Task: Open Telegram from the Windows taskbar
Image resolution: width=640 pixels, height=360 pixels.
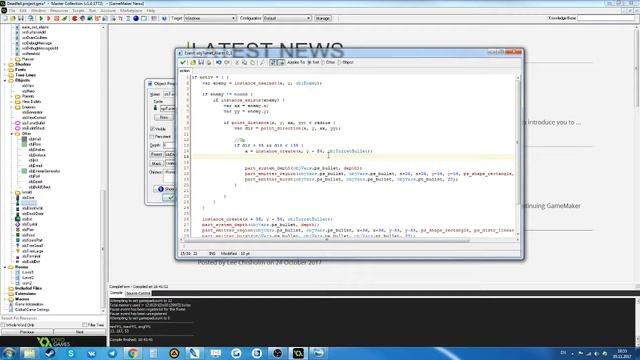Action: point(112,353)
